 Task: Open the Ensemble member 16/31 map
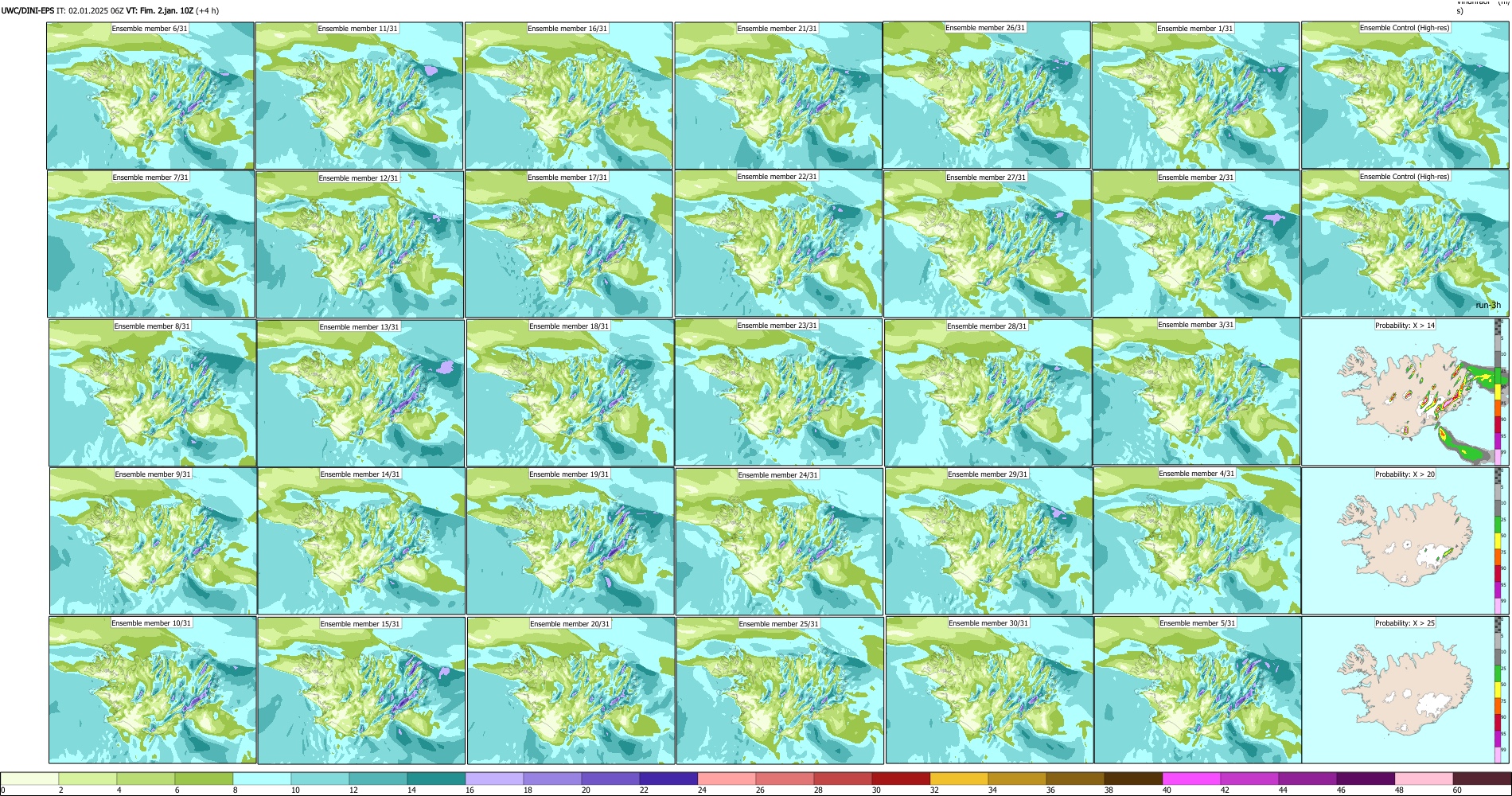click(569, 96)
